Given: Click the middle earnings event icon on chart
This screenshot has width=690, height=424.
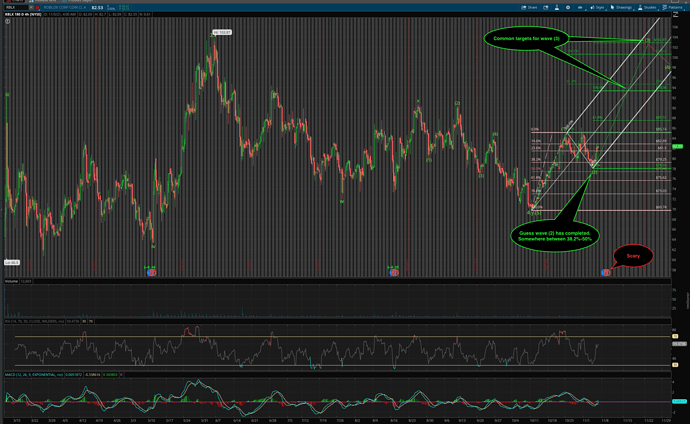Looking at the screenshot, I should [x=394, y=270].
